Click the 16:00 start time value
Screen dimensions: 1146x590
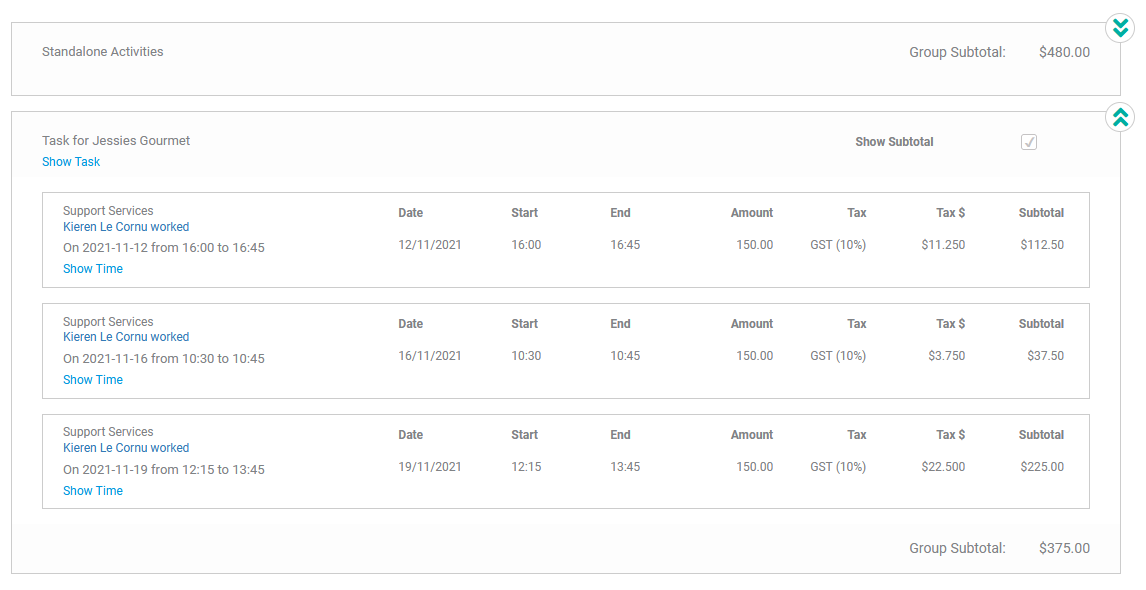[526, 245]
